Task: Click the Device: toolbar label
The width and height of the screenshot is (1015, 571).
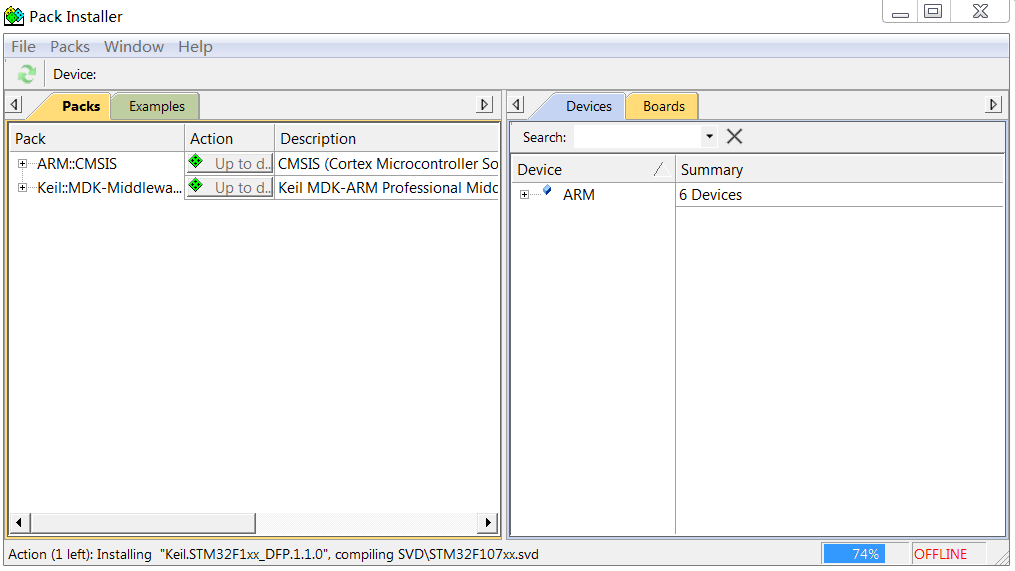Action: (74, 74)
